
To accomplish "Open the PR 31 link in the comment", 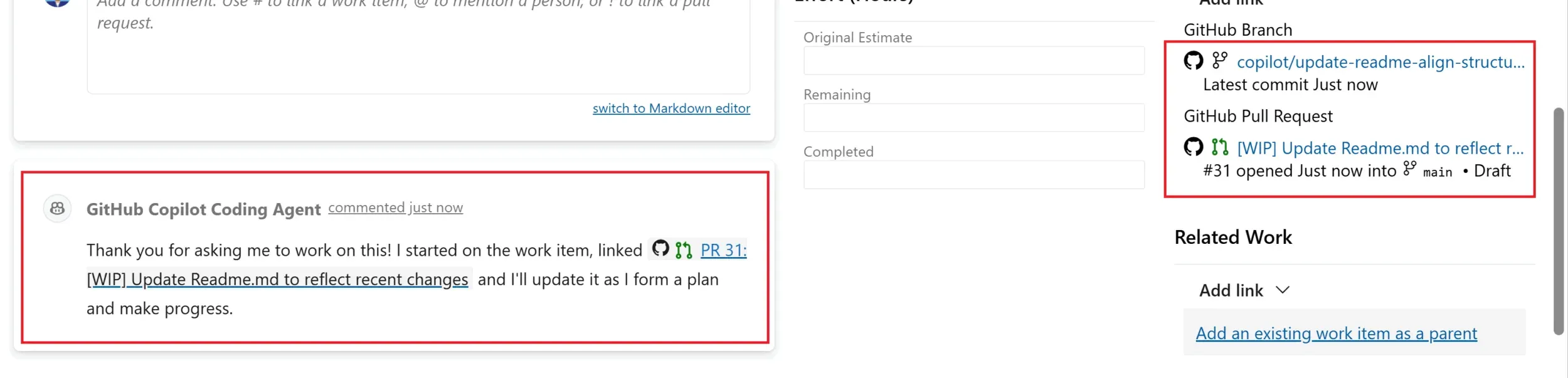I will 723,250.
